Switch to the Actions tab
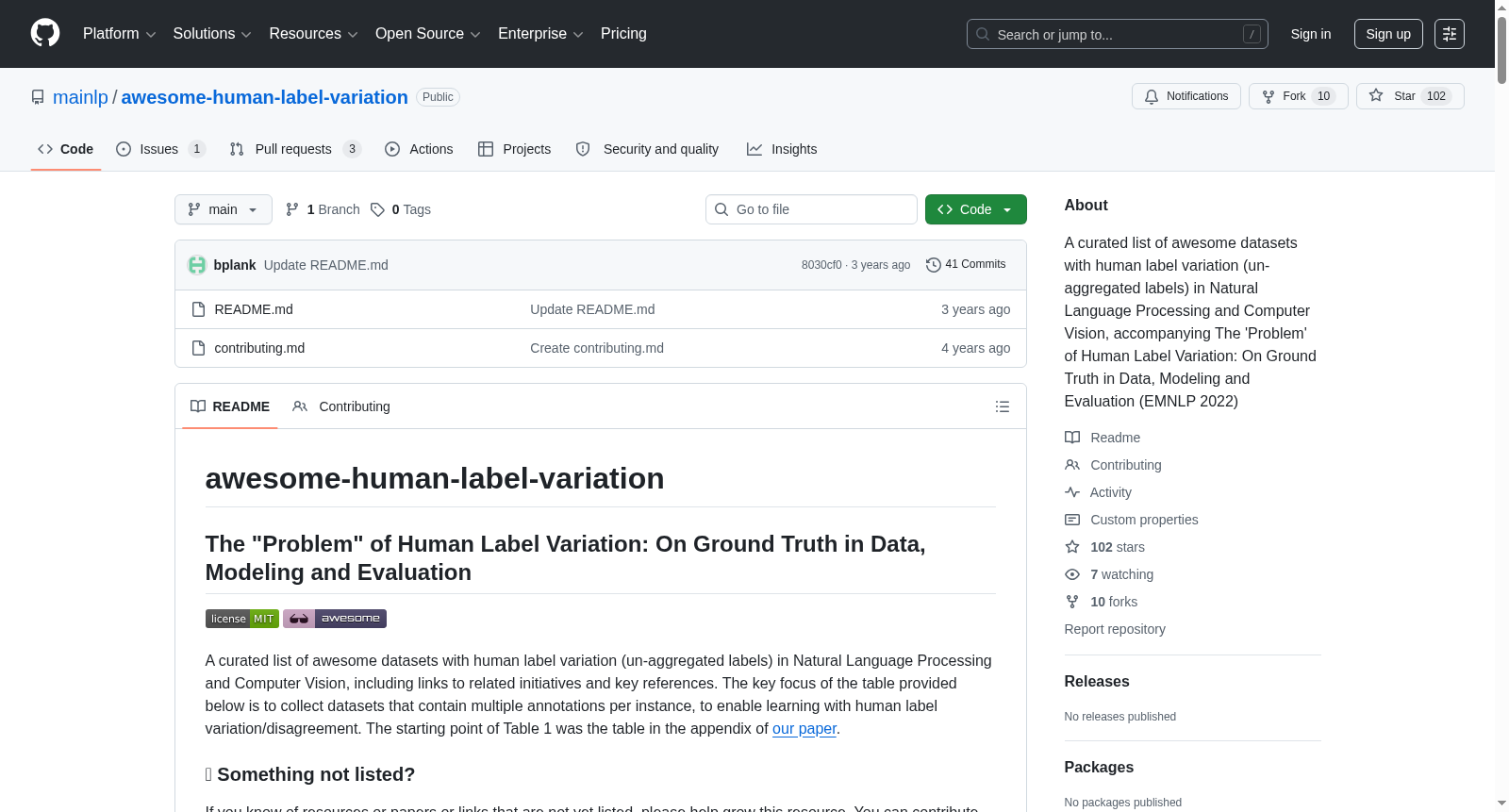This screenshot has width=1509, height=812. pos(419,149)
